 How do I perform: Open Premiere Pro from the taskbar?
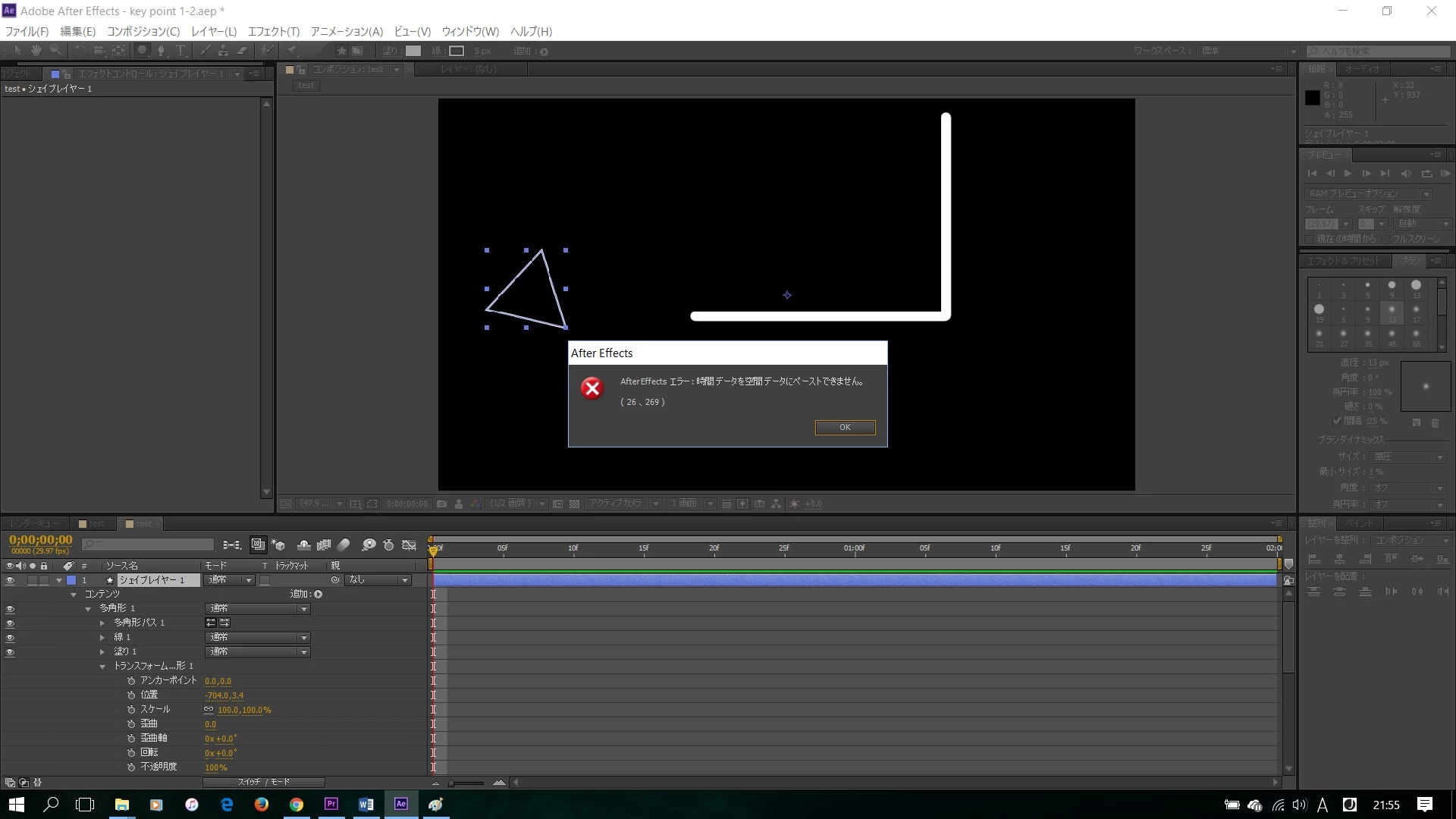[x=331, y=805]
